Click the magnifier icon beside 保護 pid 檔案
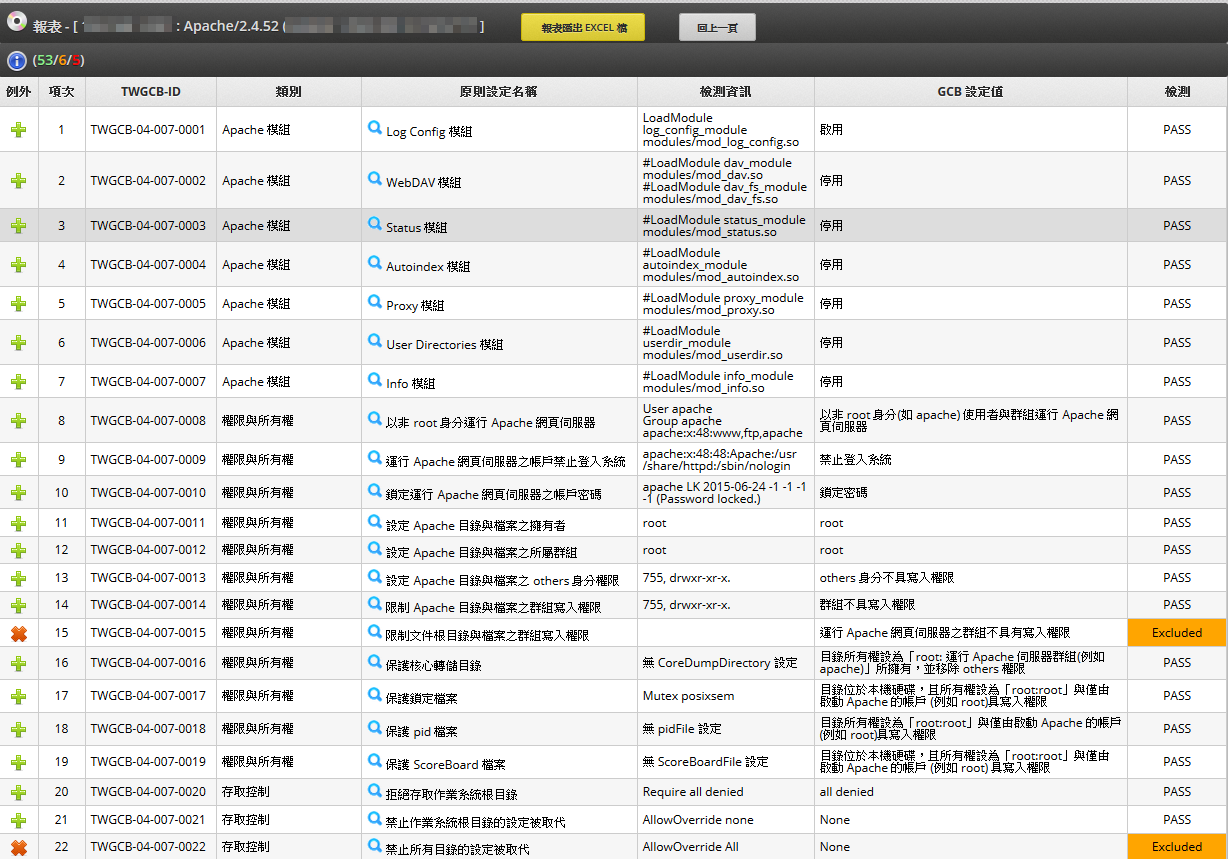 point(375,729)
